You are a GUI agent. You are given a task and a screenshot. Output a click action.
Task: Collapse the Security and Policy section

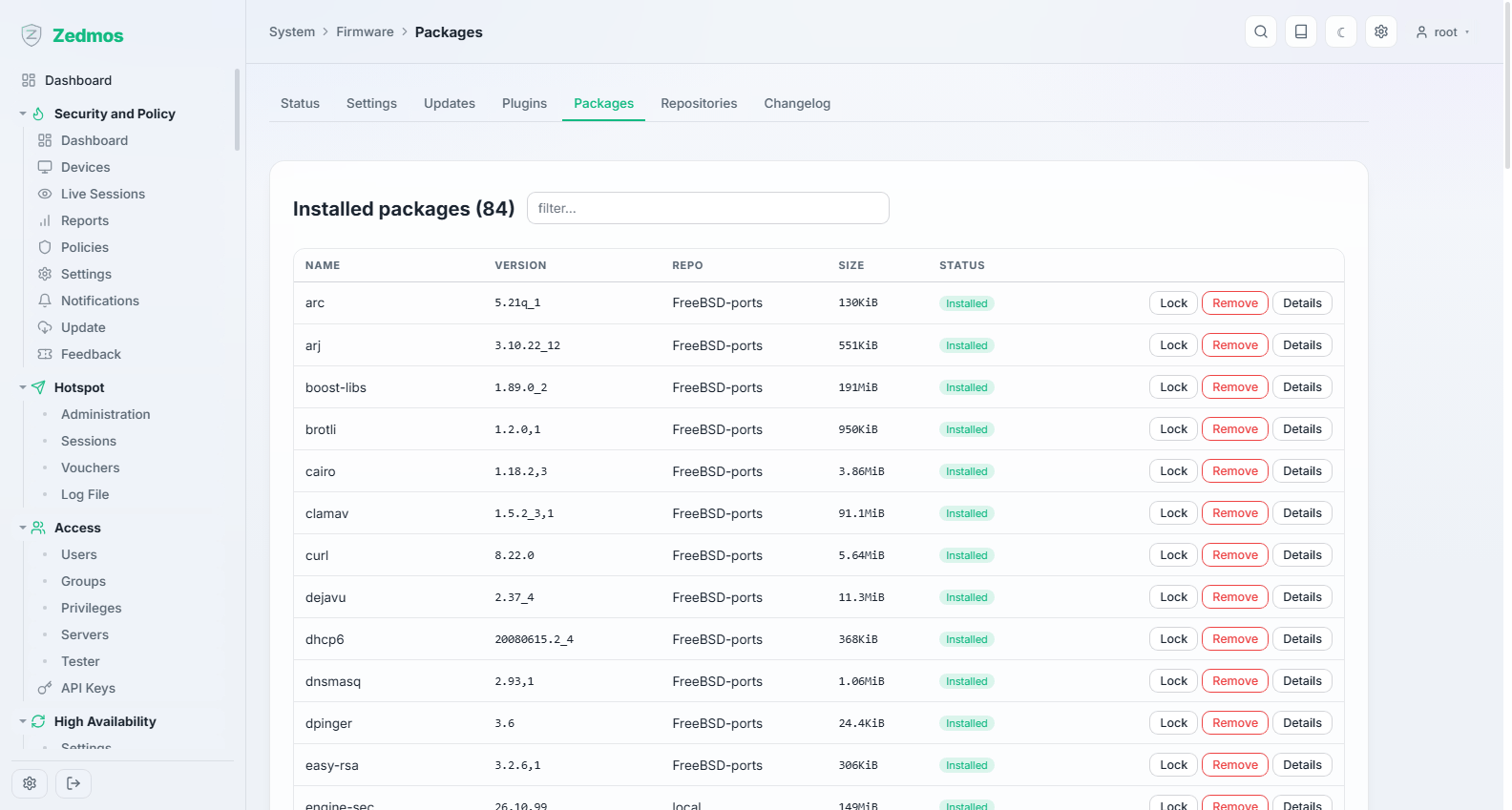23,114
